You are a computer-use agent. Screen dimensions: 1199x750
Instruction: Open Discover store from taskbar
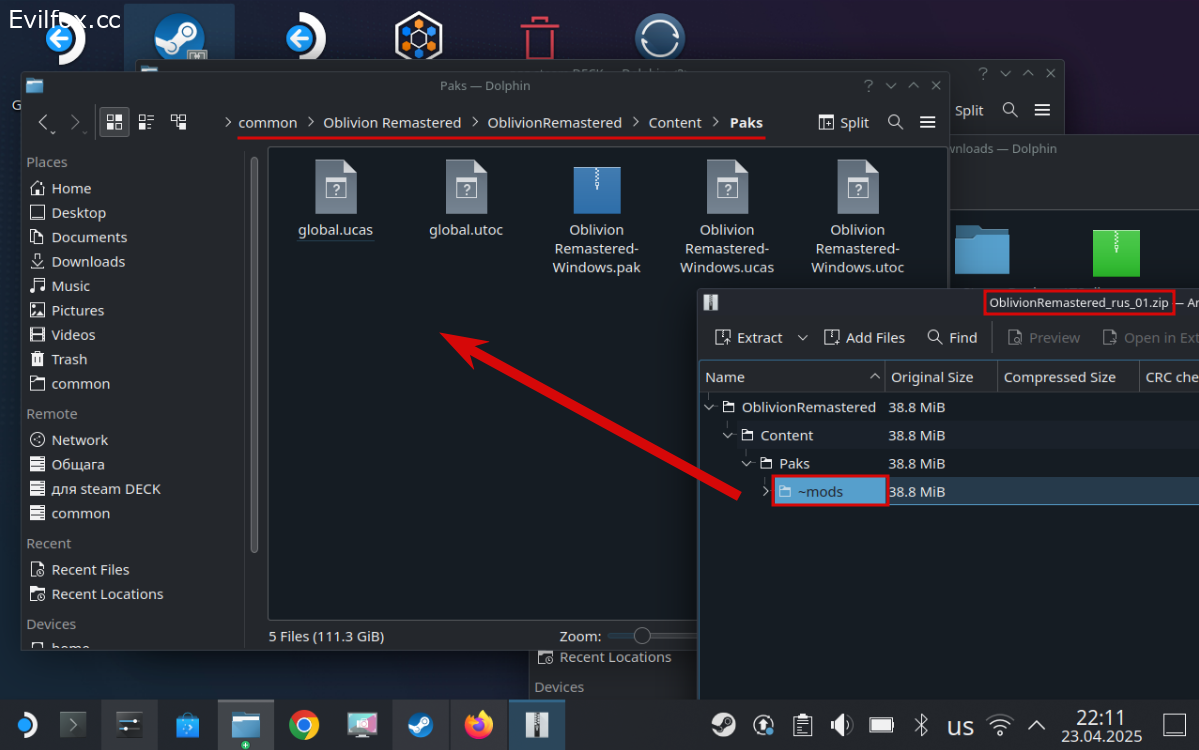tap(187, 725)
